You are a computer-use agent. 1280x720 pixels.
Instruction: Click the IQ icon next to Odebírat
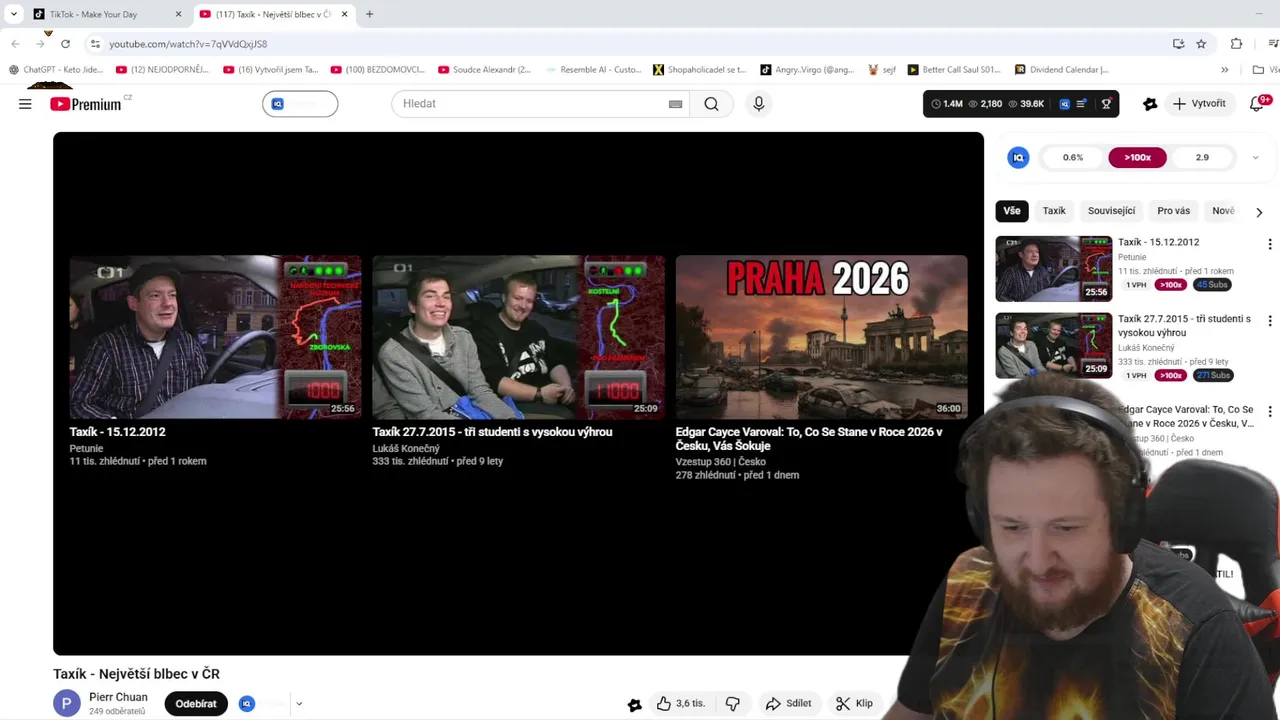tap(247, 704)
